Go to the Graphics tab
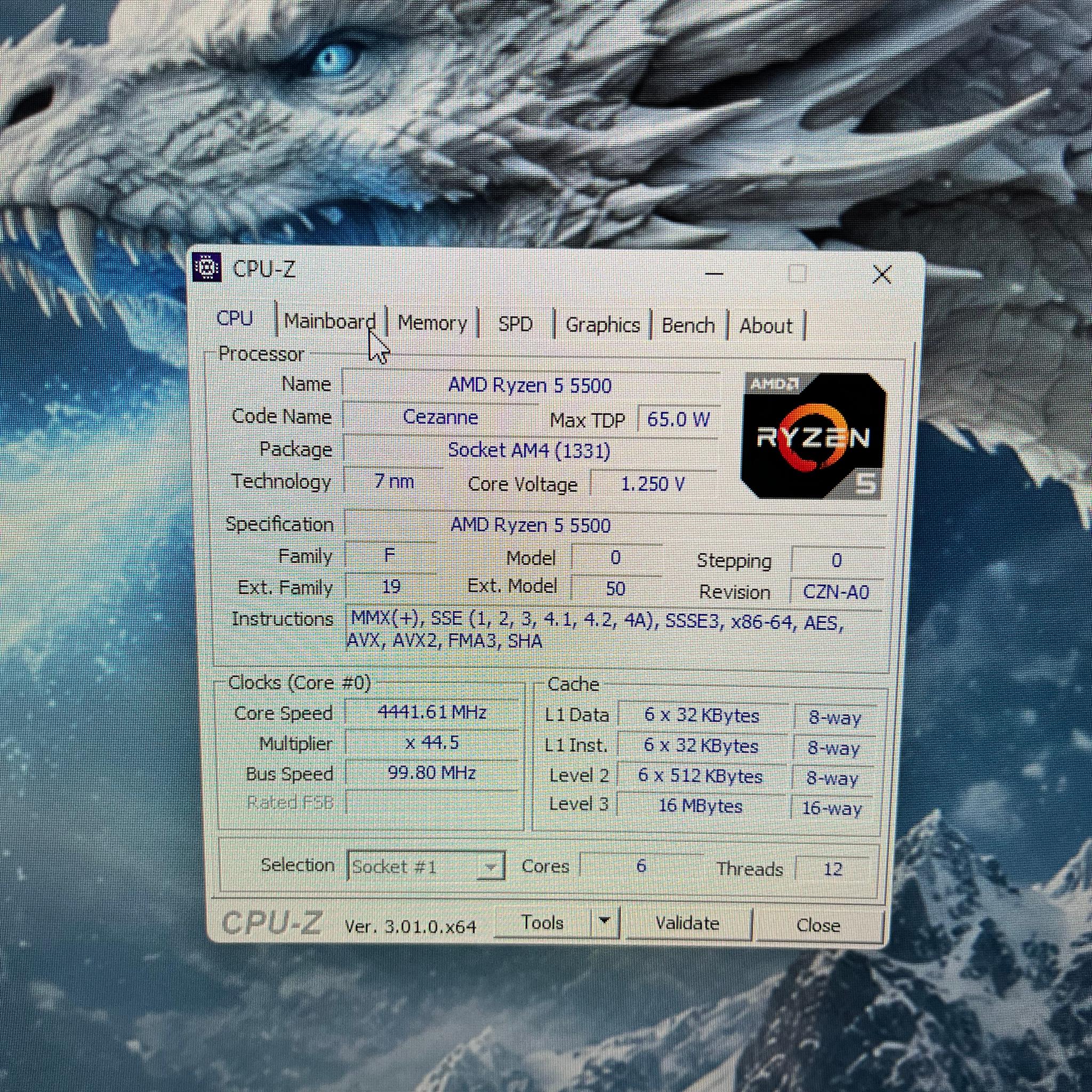 point(603,325)
